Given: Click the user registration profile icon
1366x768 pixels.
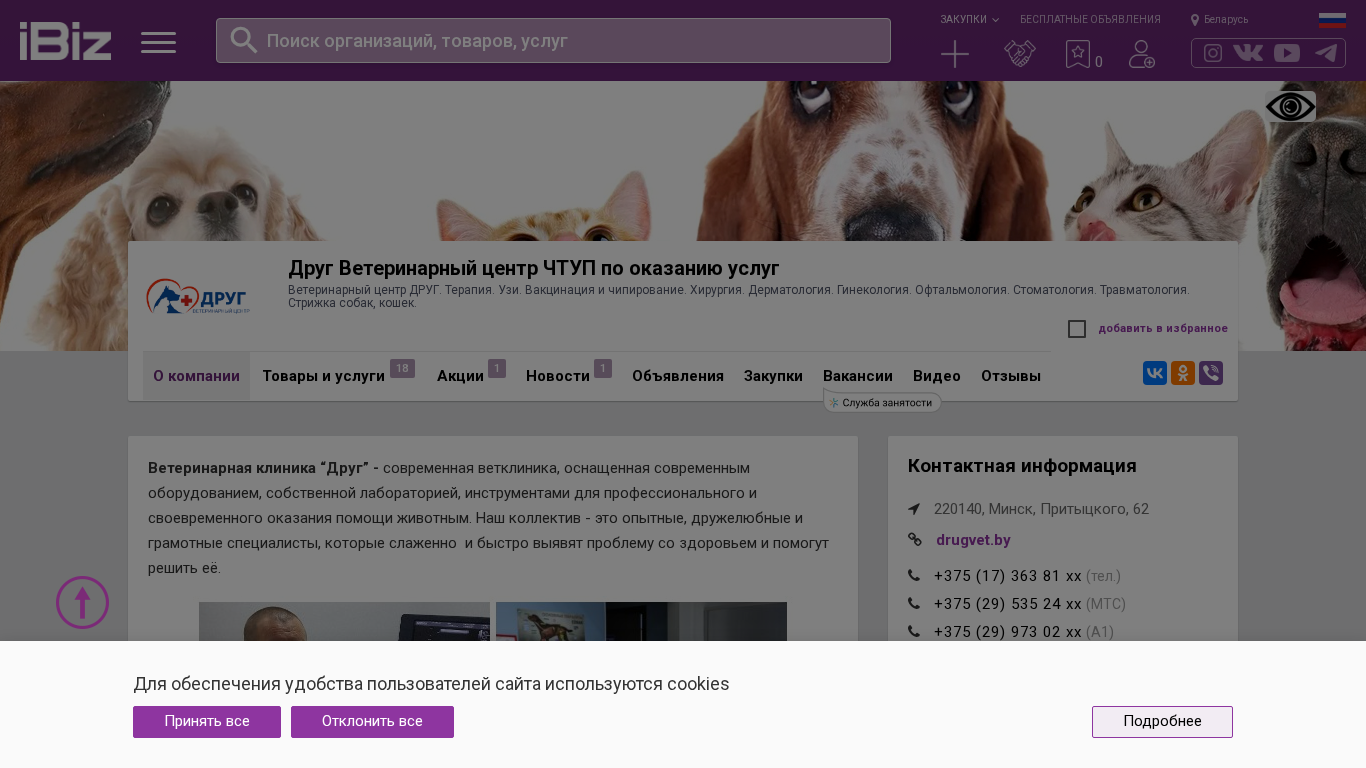Looking at the screenshot, I should click(1142, 54).
